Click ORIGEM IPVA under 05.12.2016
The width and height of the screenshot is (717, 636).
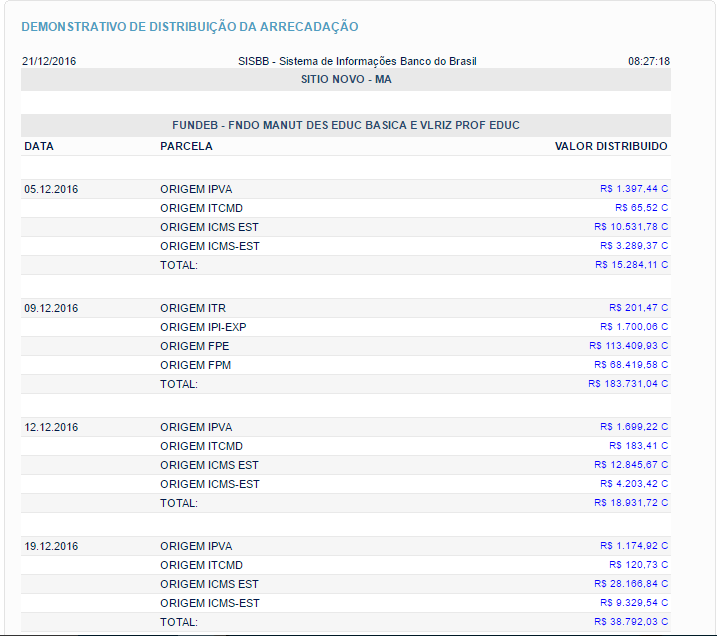pyautogui.click(x=196, y=189)
